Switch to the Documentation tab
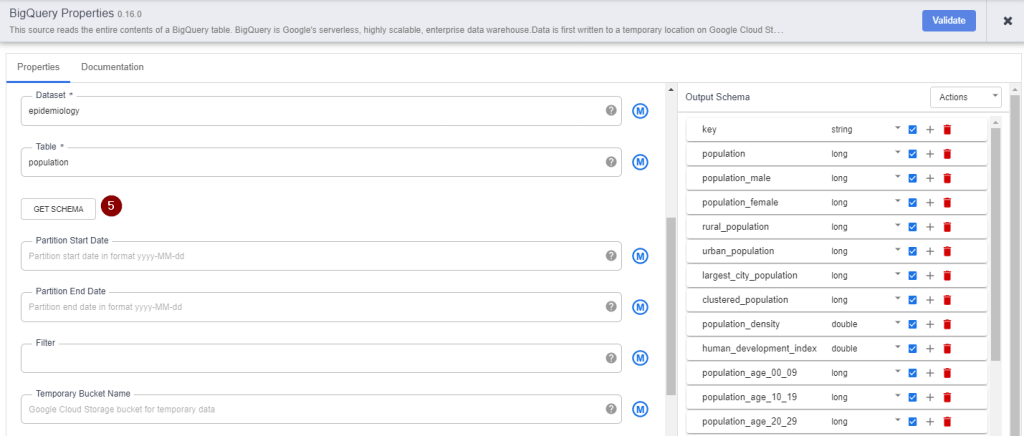Screen dimensions: 1024x436 (112, 67)
